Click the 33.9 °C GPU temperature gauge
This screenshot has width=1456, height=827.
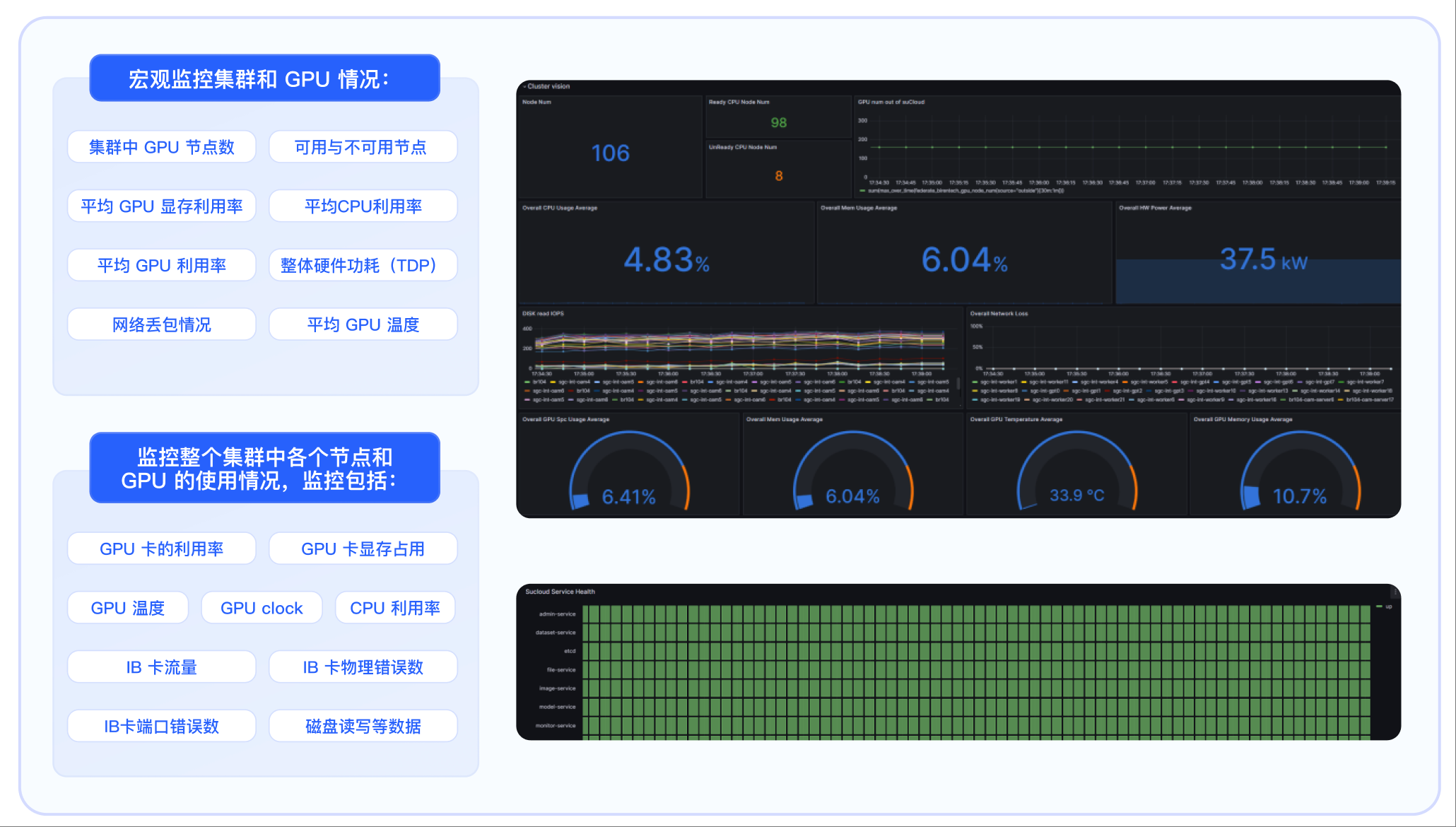tap(1076, 494)
